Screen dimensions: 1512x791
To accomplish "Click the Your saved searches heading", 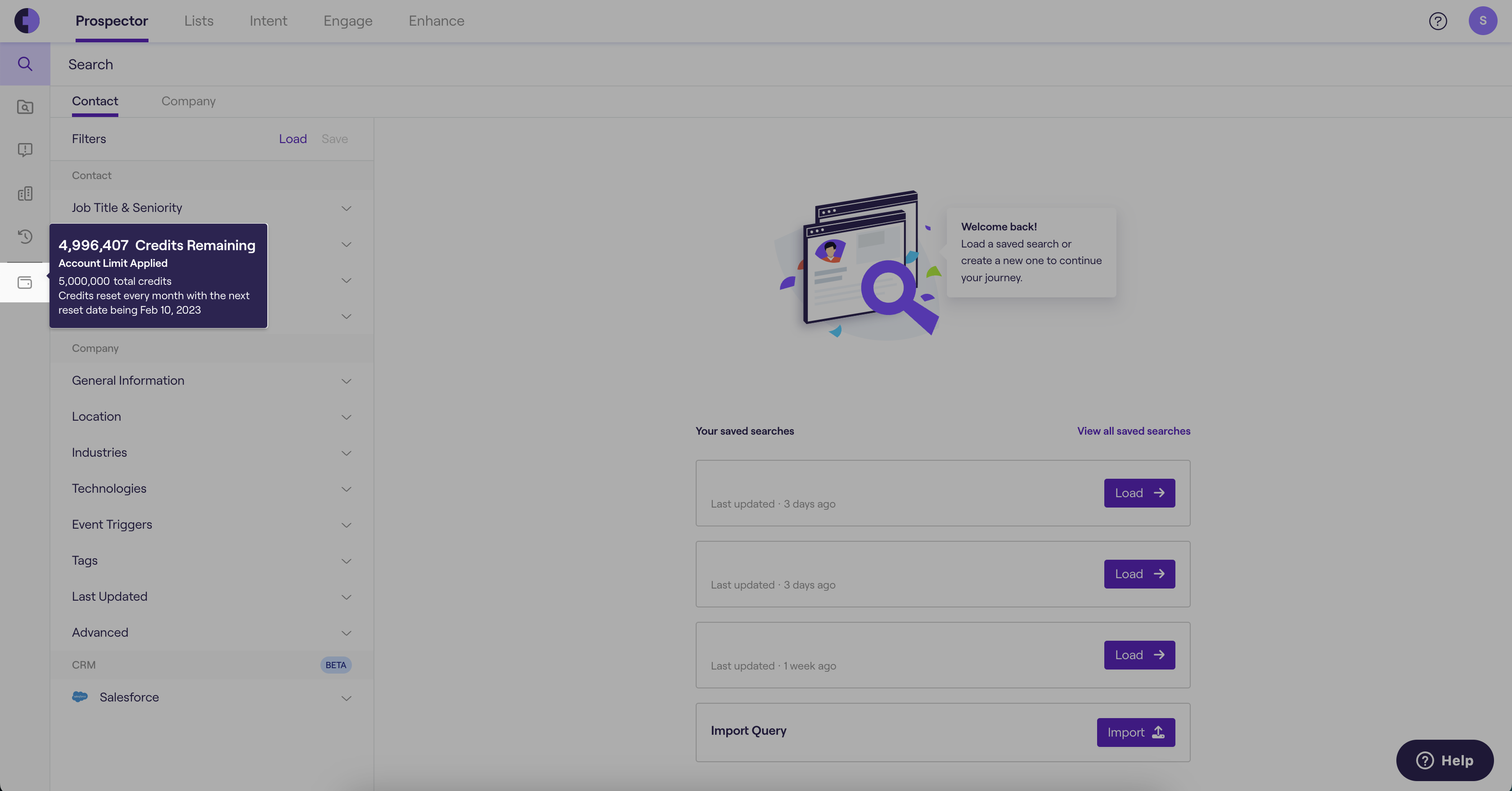I will (x=744, y=431).
